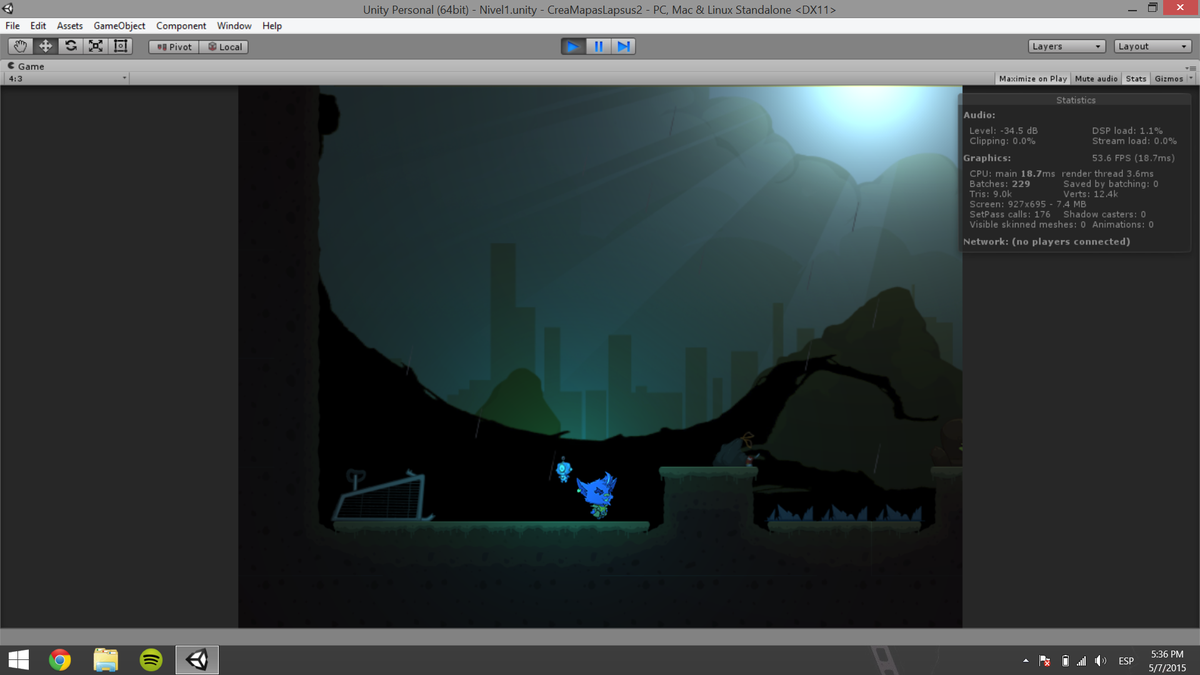Select the Rect transform tool

pos(120,46)
